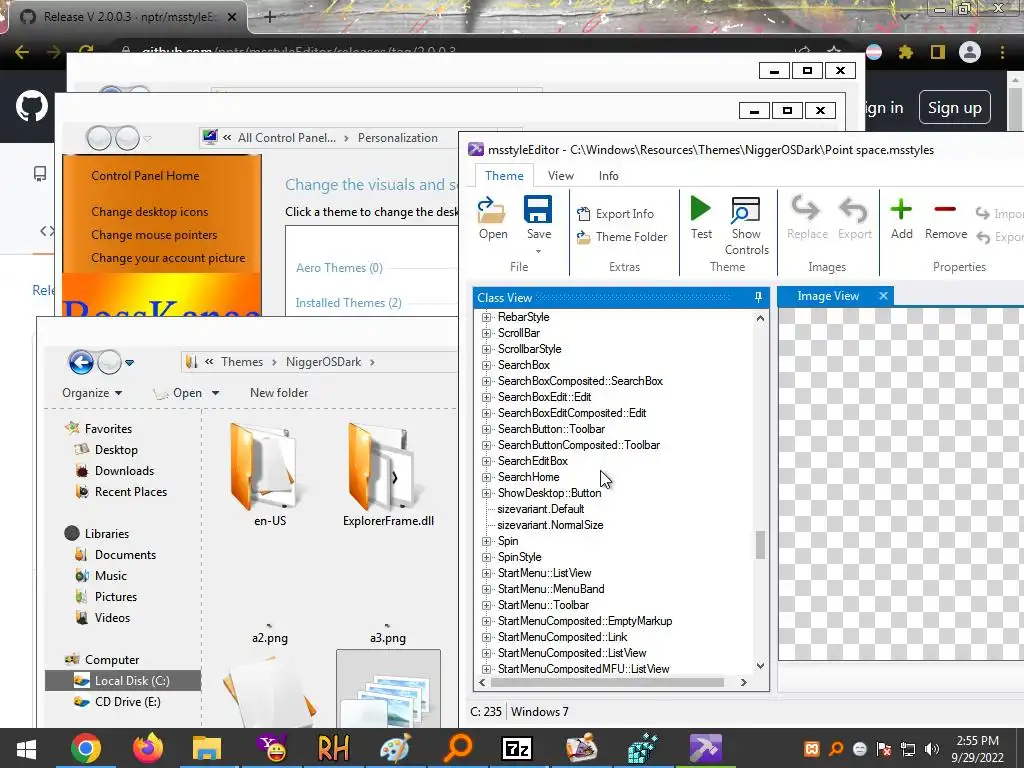
Task: Open the Theme Folder from ribbon
Action: tap(622, 236)
